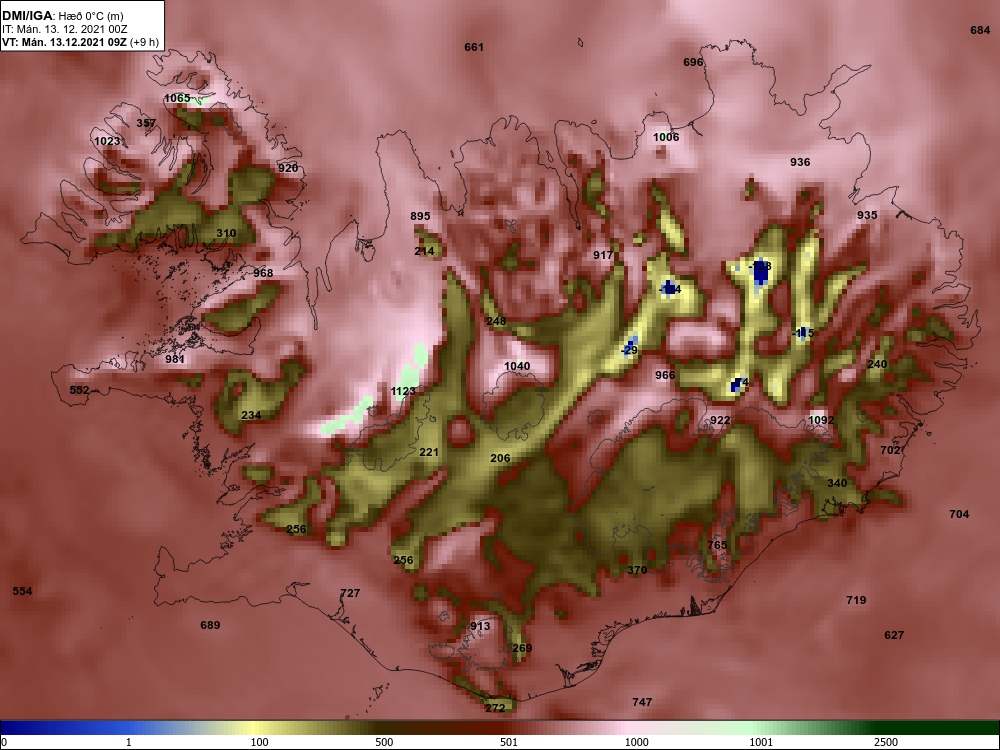Click the color scale label 0

point(4,742)
